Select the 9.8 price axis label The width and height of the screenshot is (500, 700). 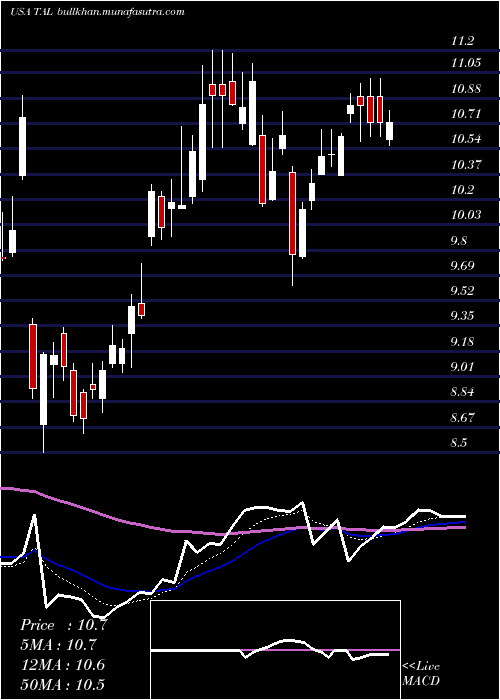tap(459, 241)
